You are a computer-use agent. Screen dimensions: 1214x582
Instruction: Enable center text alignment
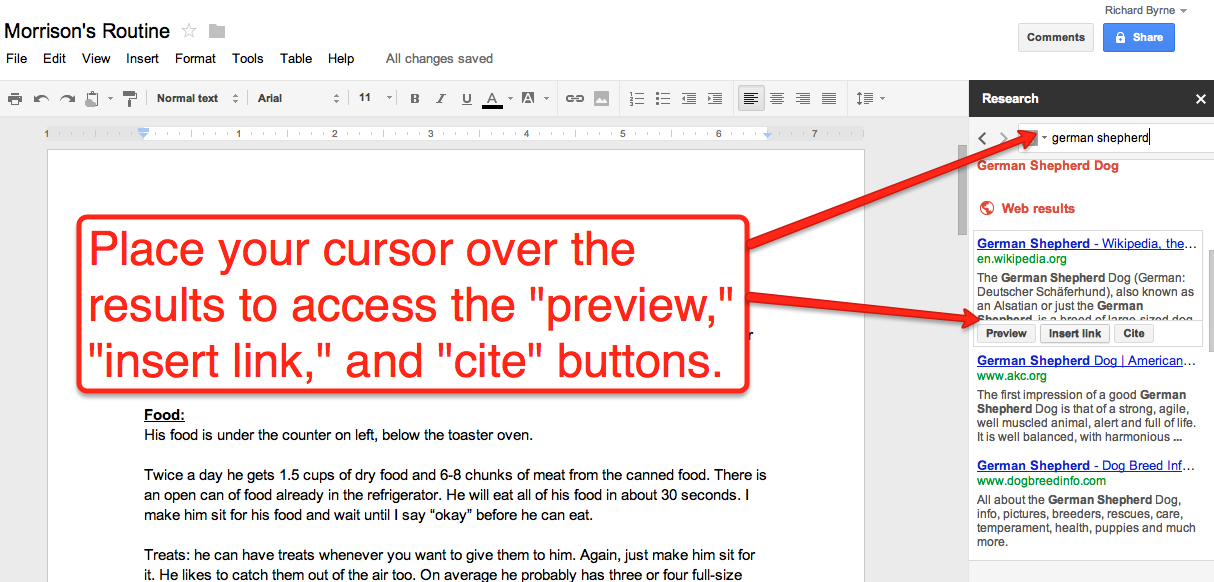(x=777, y=98)
